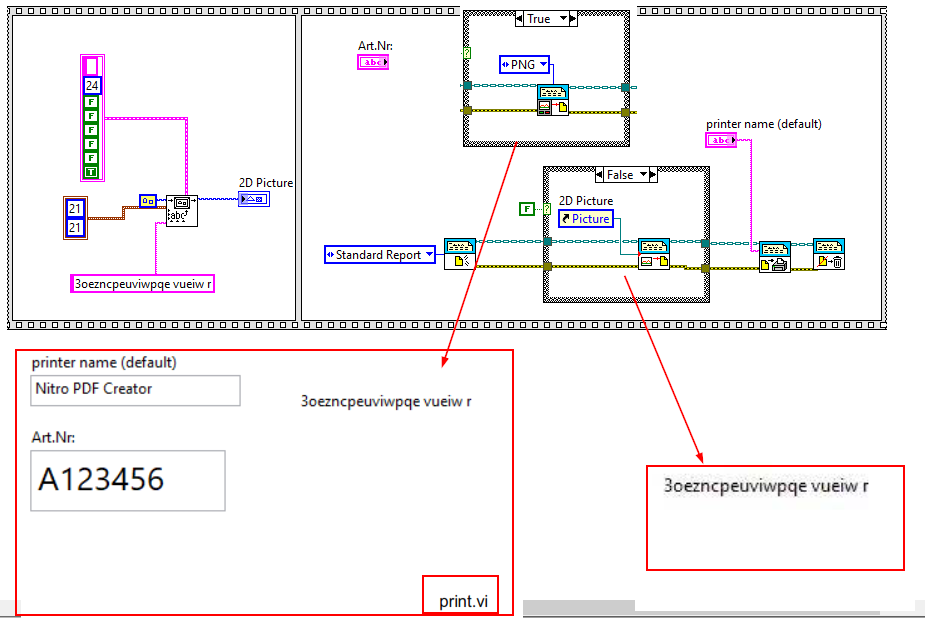Click the New Report VI icon

460,254
